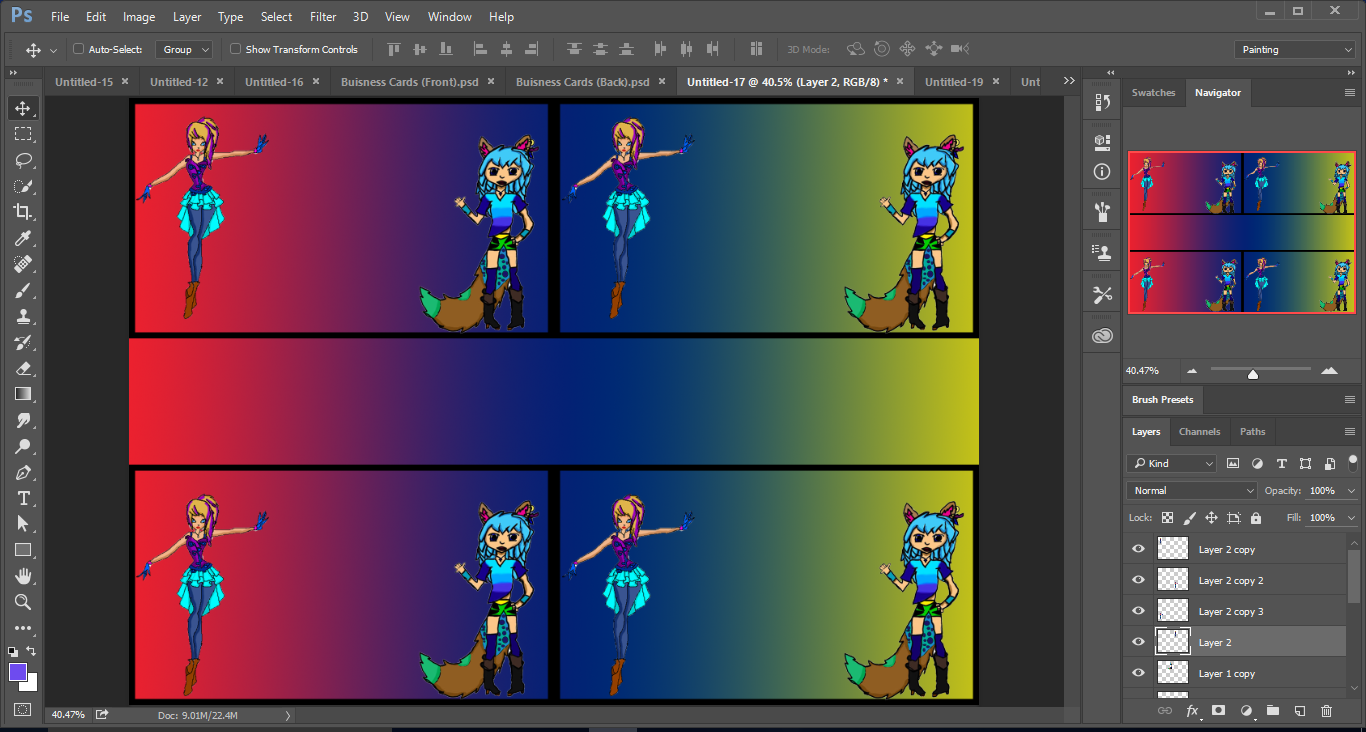Screen dimensions: 1366x732
Task: Click the Navigator zoom percentage field
Action: click(1144, 370)
